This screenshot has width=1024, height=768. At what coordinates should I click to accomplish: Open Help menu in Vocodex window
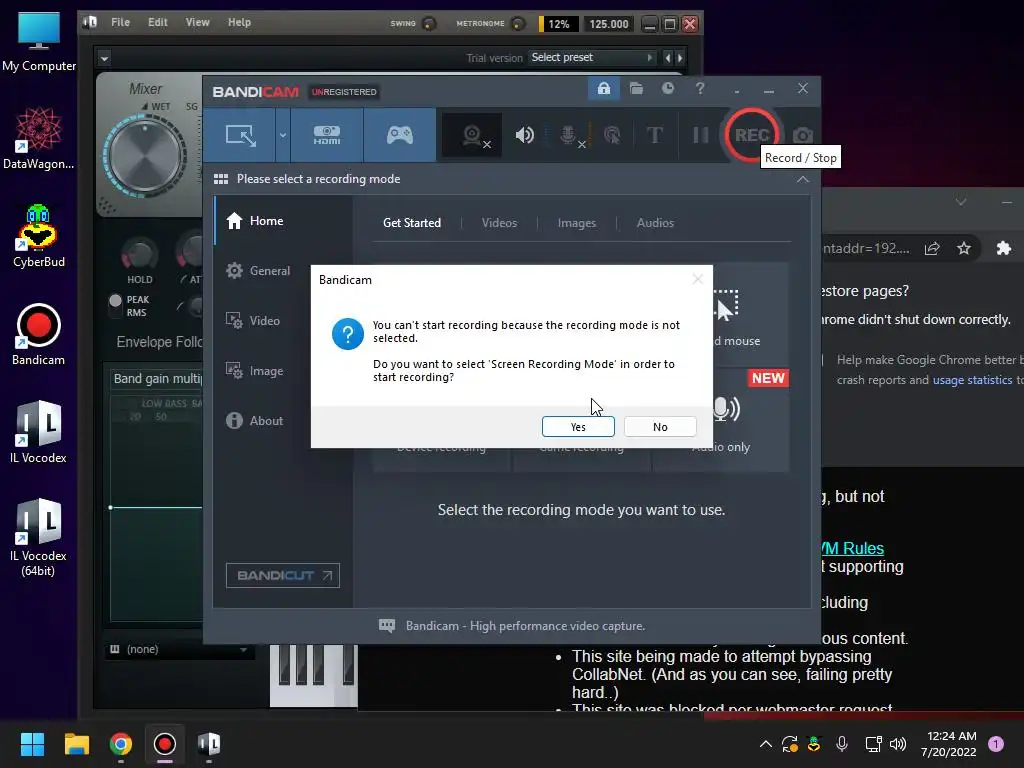pyautogui.click(x=239, y=22)
